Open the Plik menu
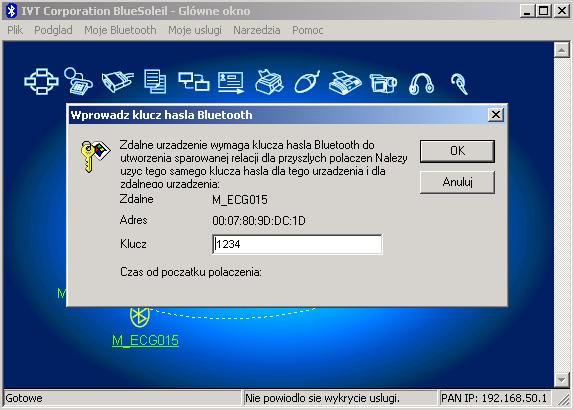Viewport: 573px width, 410px height. point(15,30)
